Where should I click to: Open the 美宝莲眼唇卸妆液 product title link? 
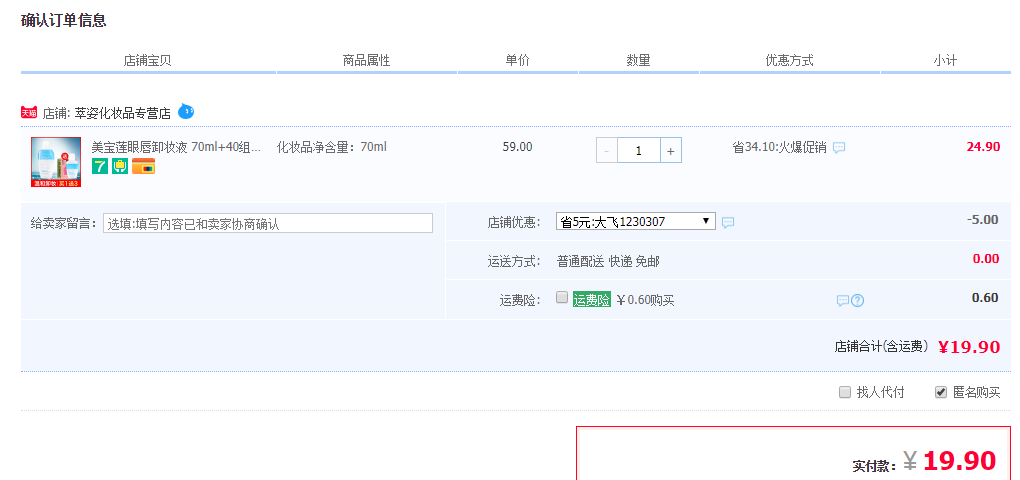(176, 147)
